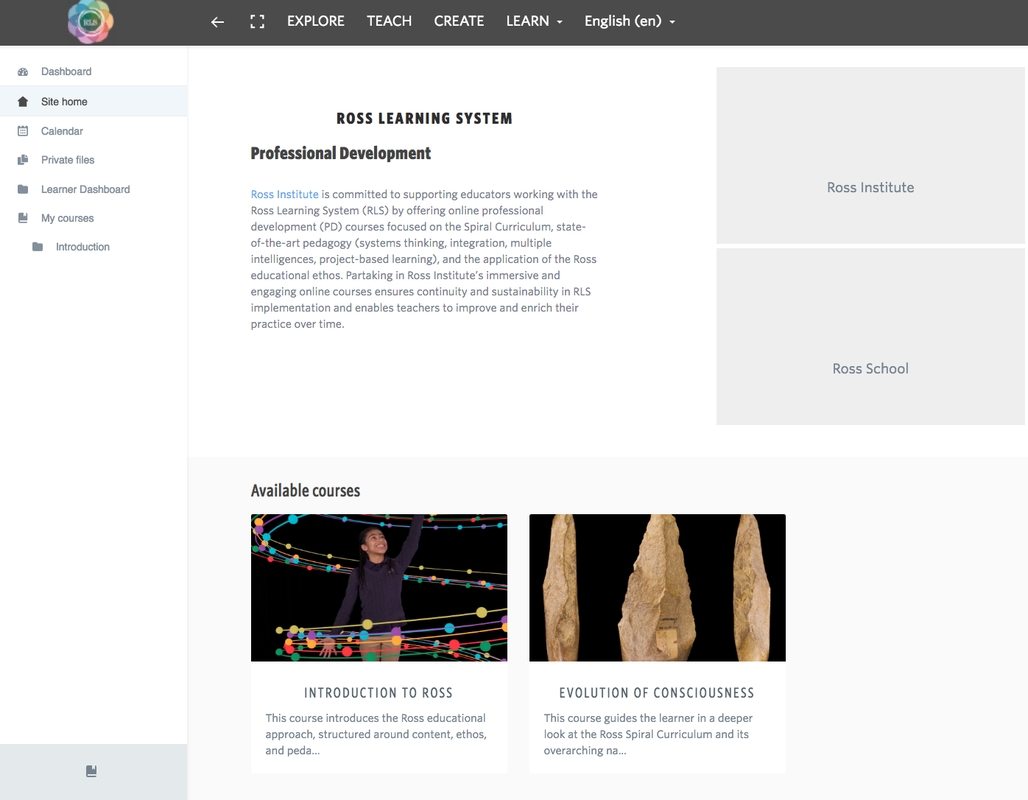Open the Evolution of Consciousness course thumbnail
This screenshot has height=800, width=1028.
(x=657, y=588)
